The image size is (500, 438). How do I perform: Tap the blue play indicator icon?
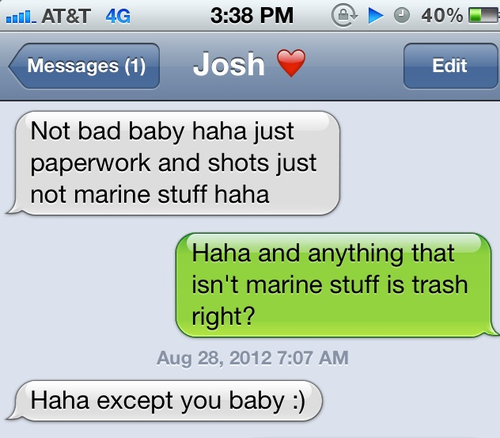[376, 16]
